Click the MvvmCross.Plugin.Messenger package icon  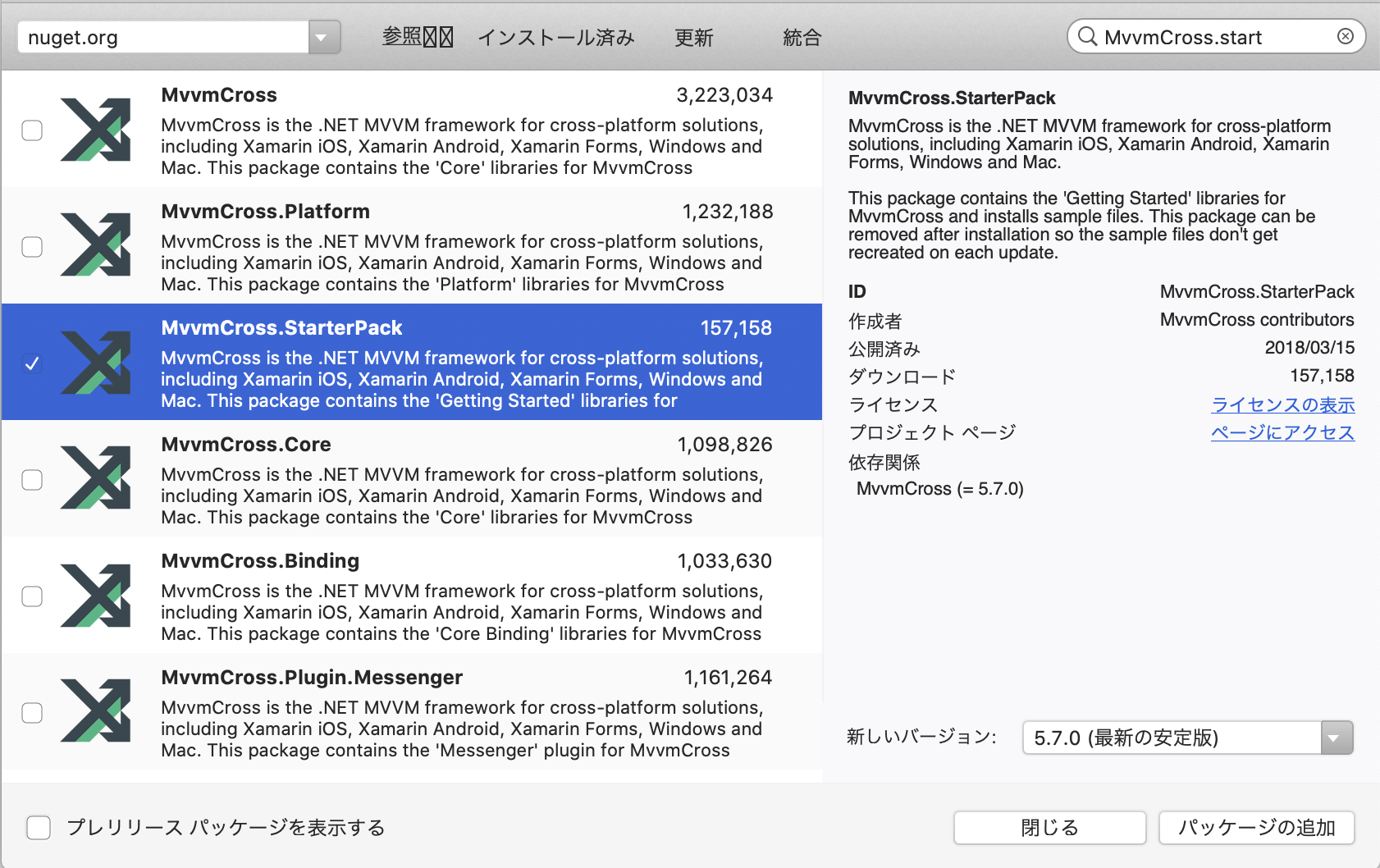click(95, 712)
